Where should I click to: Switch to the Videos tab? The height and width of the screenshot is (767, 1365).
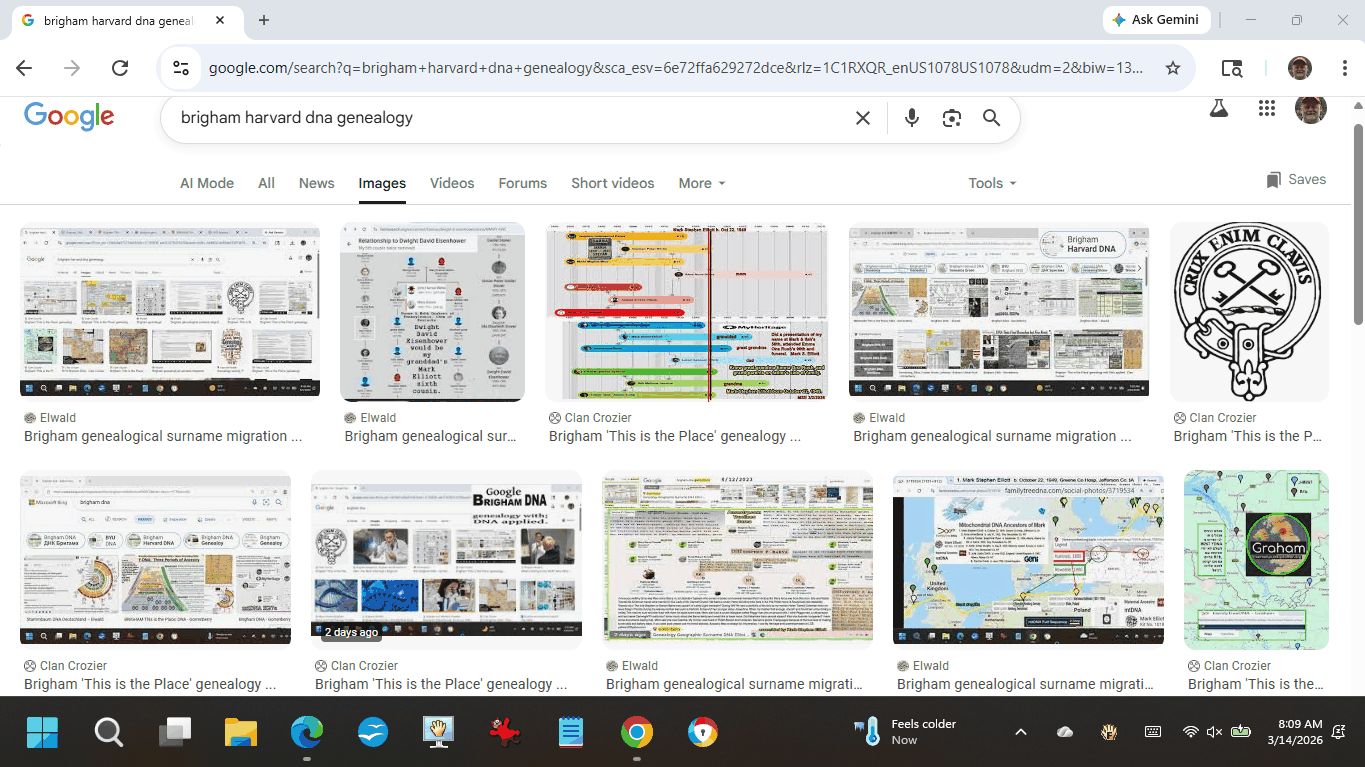pos(452,183)
